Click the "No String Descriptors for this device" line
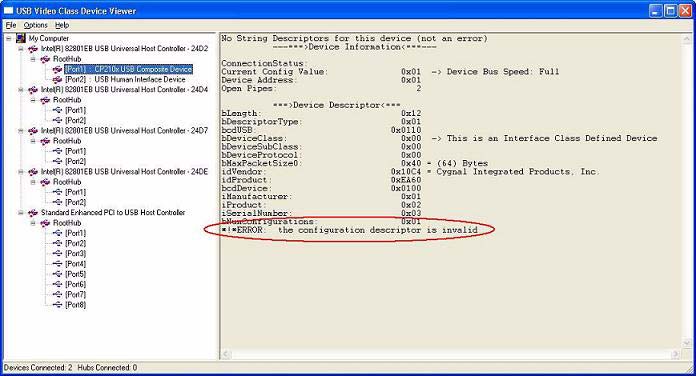The width and height of the screenshot is (696, 376). (x=354, y=39)
